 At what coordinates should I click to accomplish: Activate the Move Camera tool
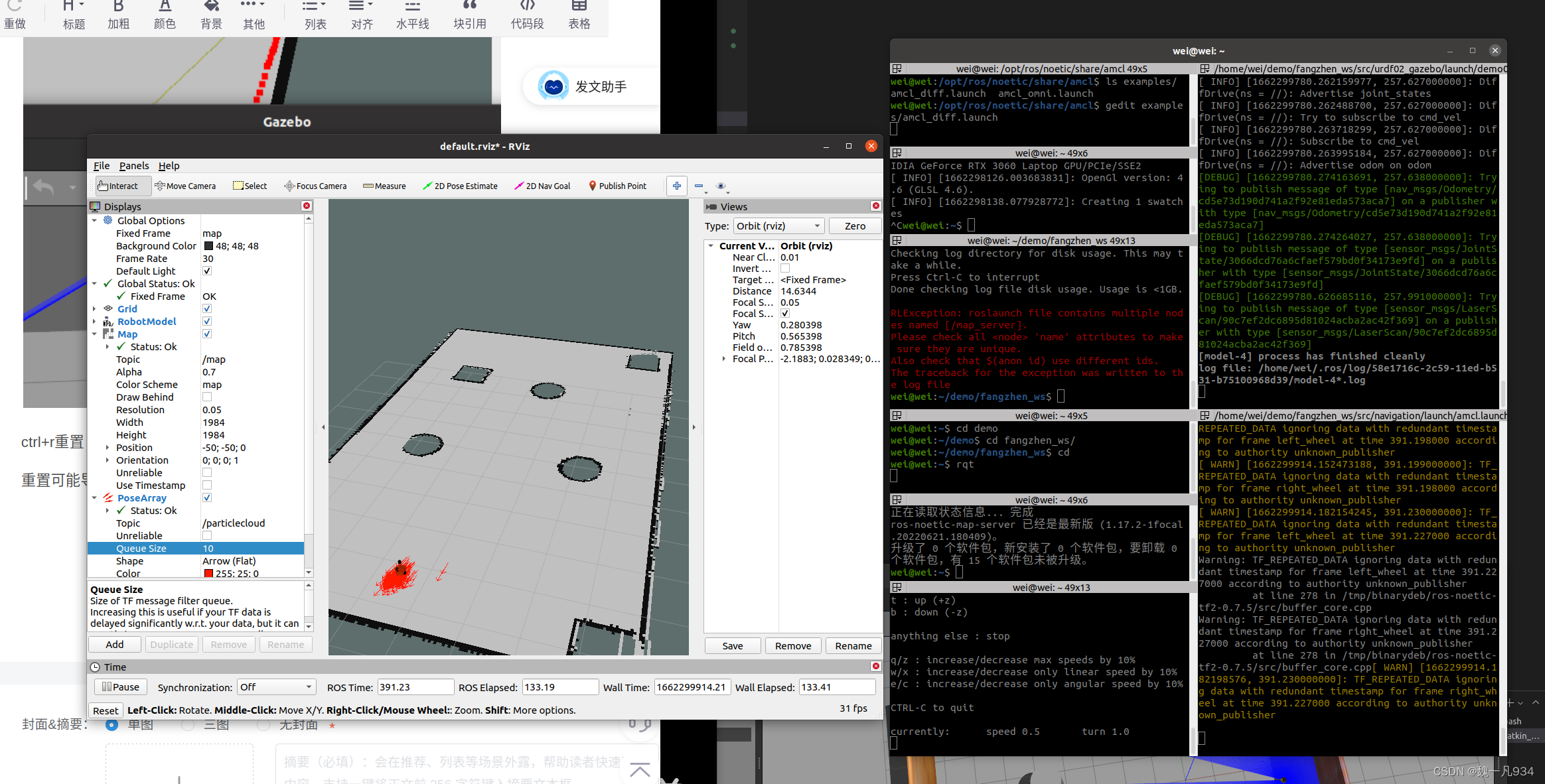tap(185, 186)
